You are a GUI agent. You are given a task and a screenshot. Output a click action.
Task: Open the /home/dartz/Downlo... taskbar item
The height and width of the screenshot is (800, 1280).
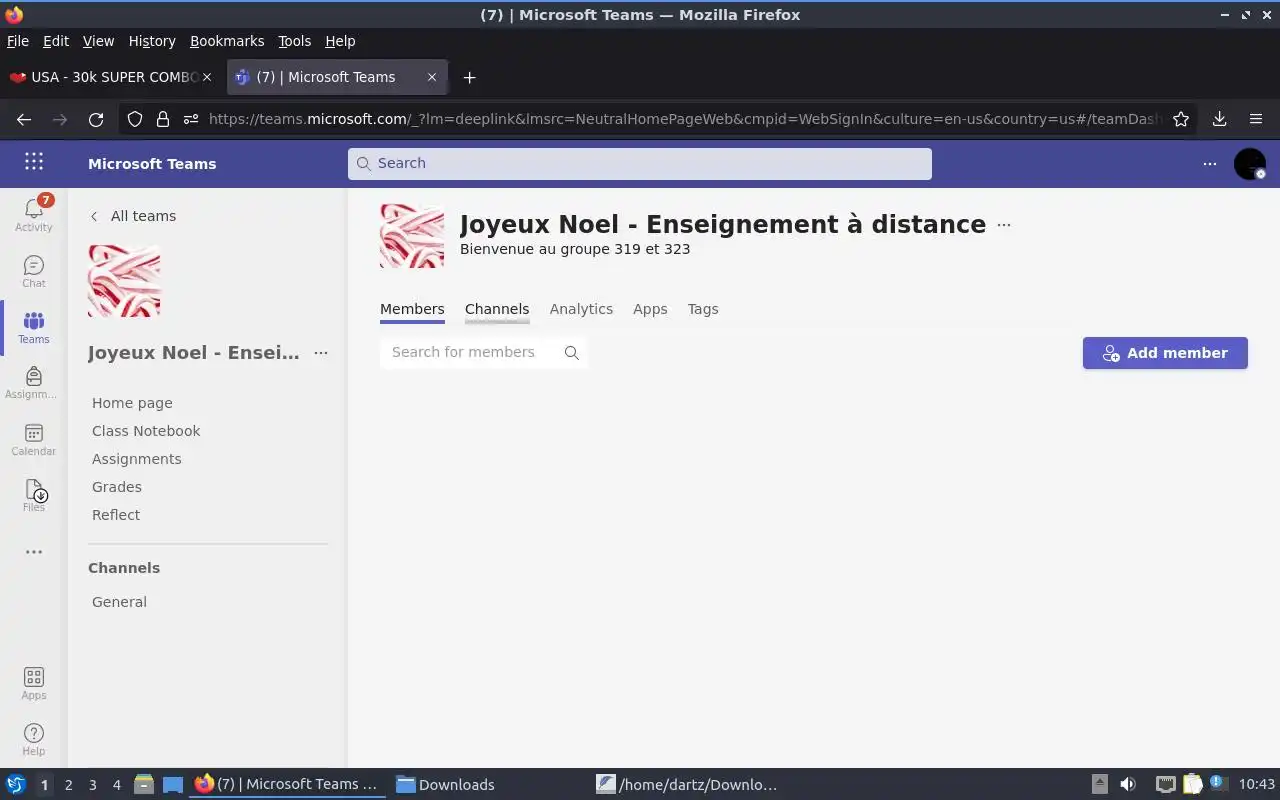[687, 785]
